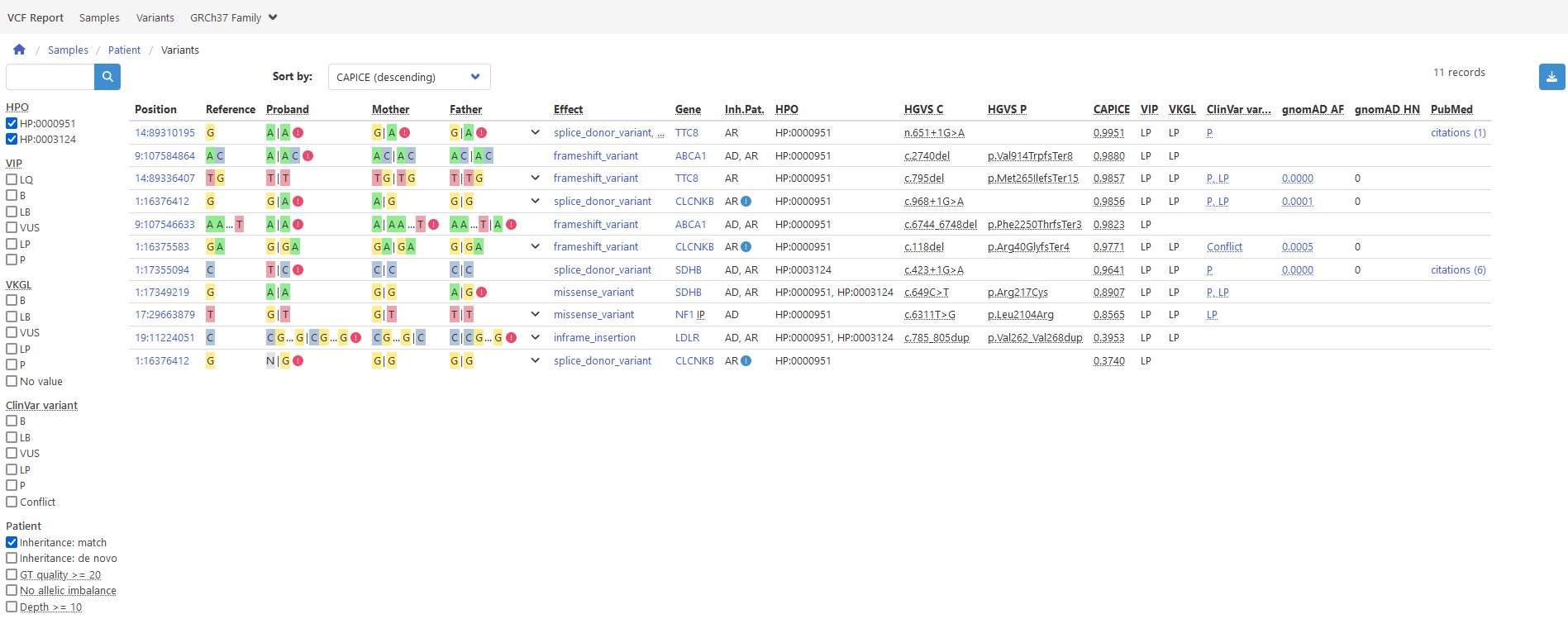Check VIP filter LQ
This screenshot has height=619, width=1568.
12,179
